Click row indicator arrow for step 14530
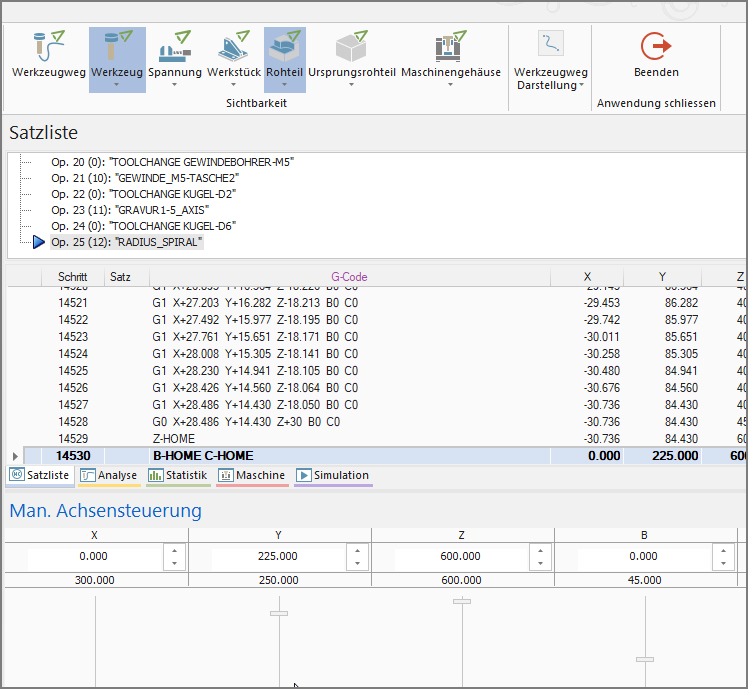 tap(15, 456)
